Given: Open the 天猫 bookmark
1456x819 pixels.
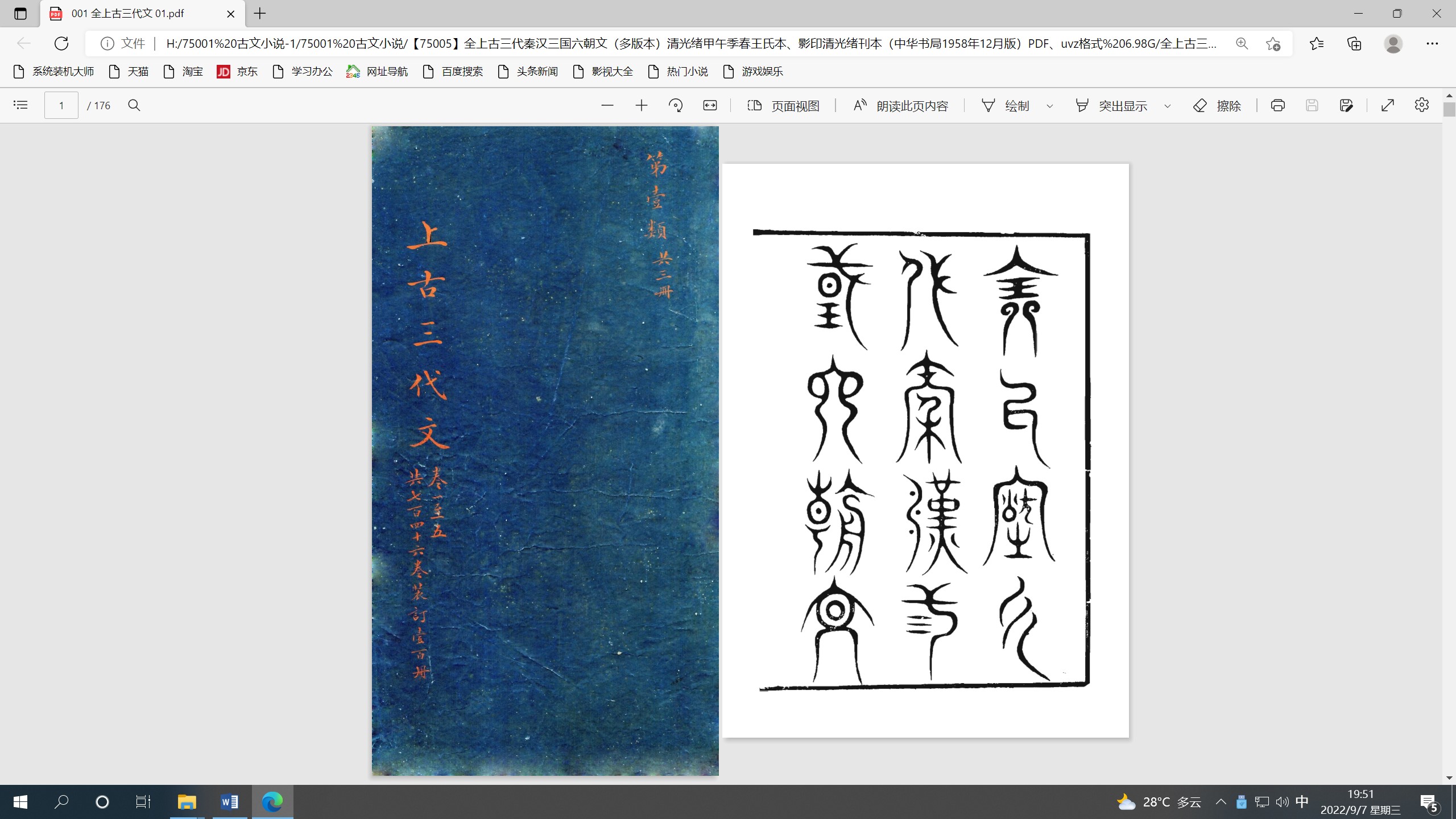Looking at the screenshot, I should coord(129,72).
